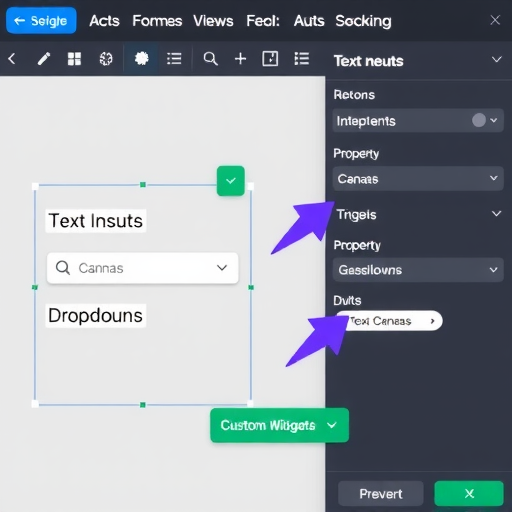Go back using the left chevron icon

12,59
